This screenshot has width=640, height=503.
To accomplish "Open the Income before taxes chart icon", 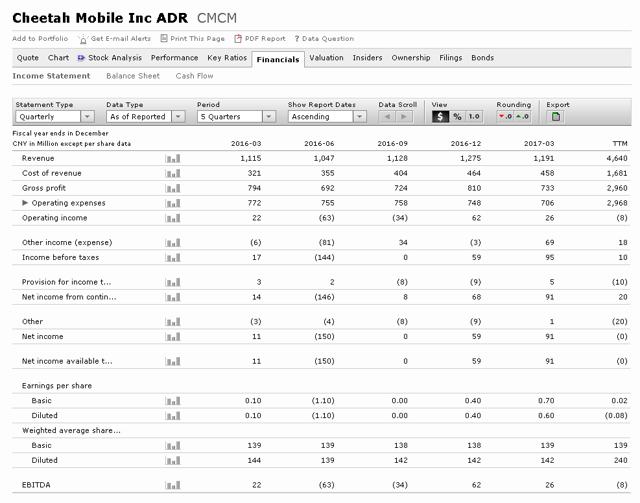I will click(173, 258).
